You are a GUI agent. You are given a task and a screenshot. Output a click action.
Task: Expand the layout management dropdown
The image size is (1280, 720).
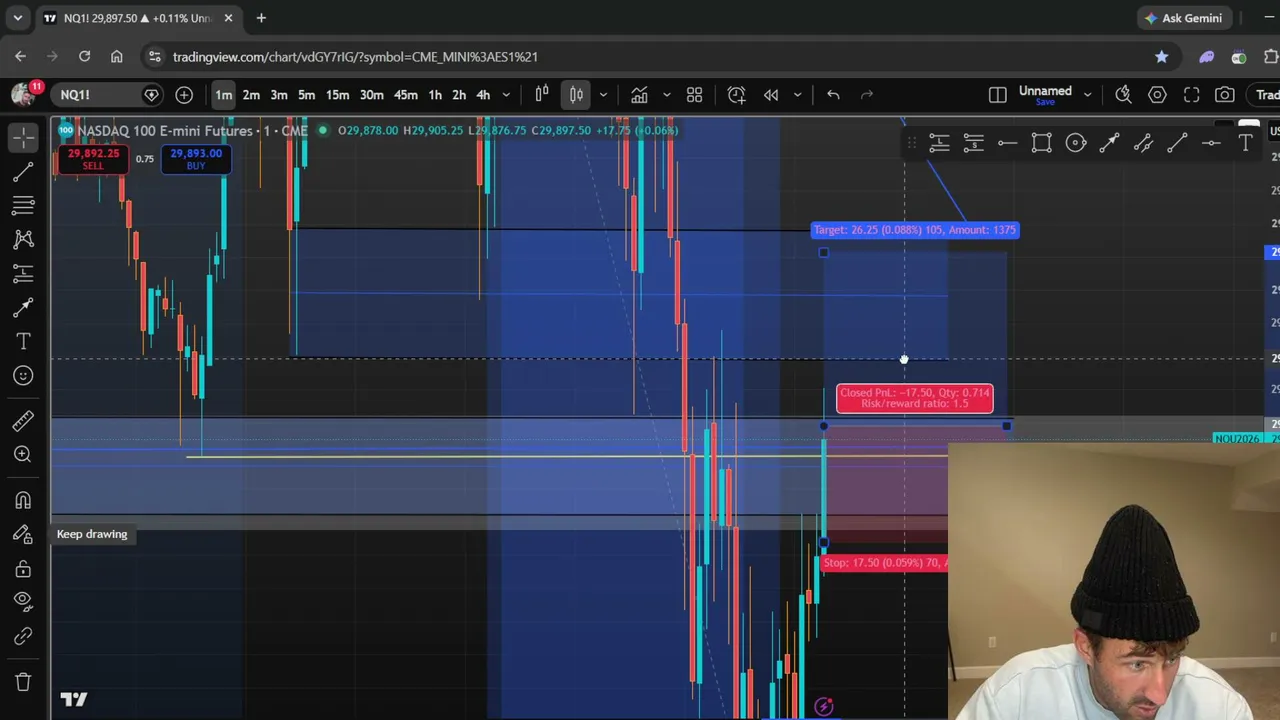click(1087, 95)
